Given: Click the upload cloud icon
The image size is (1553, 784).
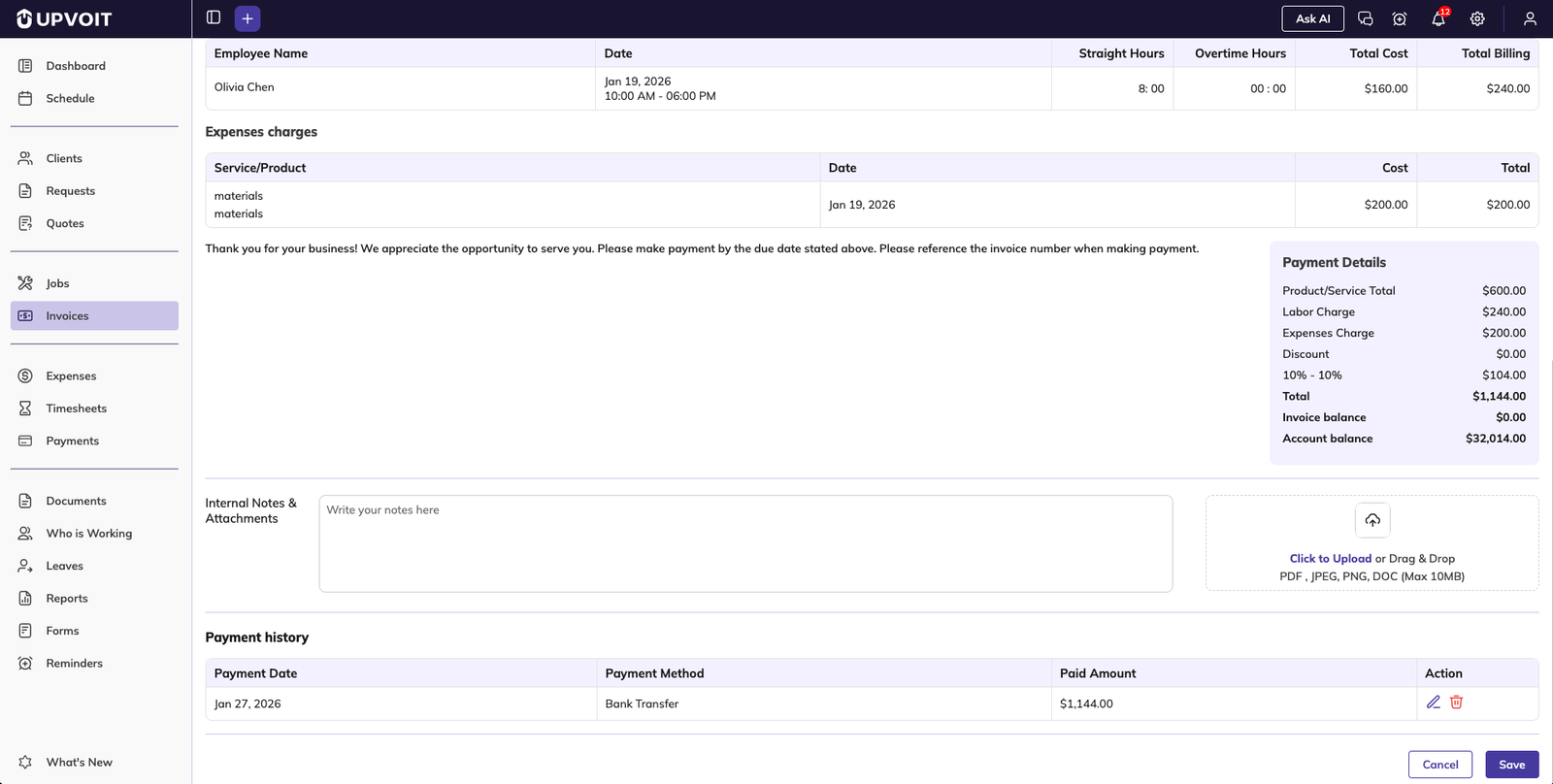Looking at the screenshot, I should 1372,520.
